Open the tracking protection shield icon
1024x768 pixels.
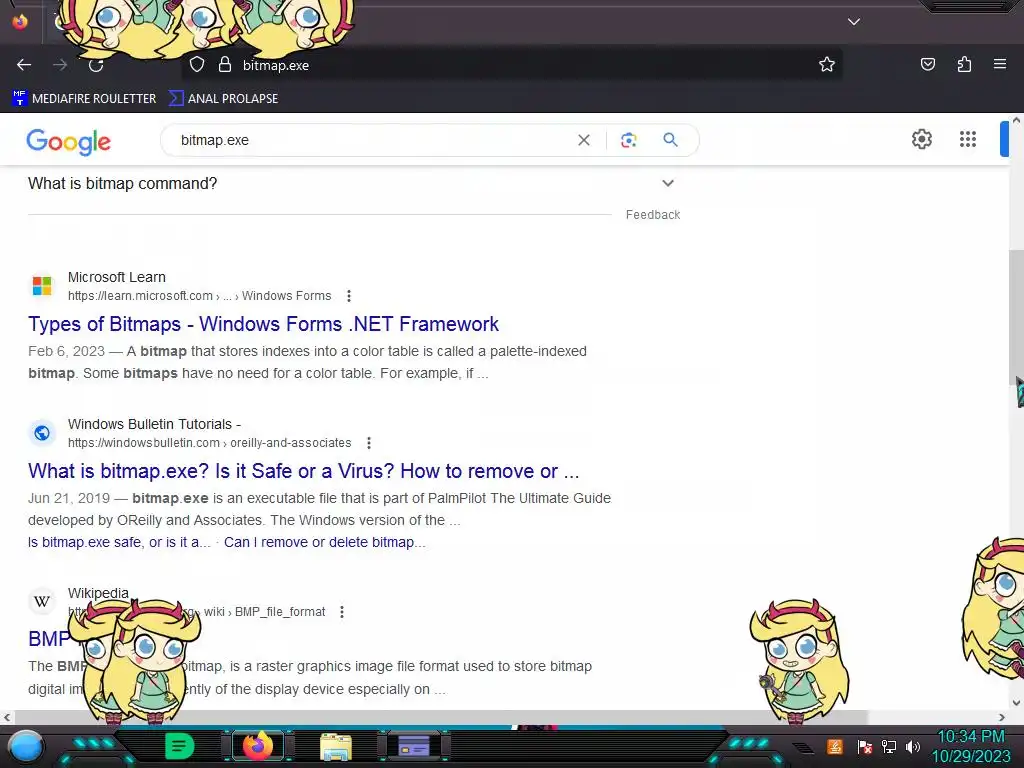coord(197,65)
